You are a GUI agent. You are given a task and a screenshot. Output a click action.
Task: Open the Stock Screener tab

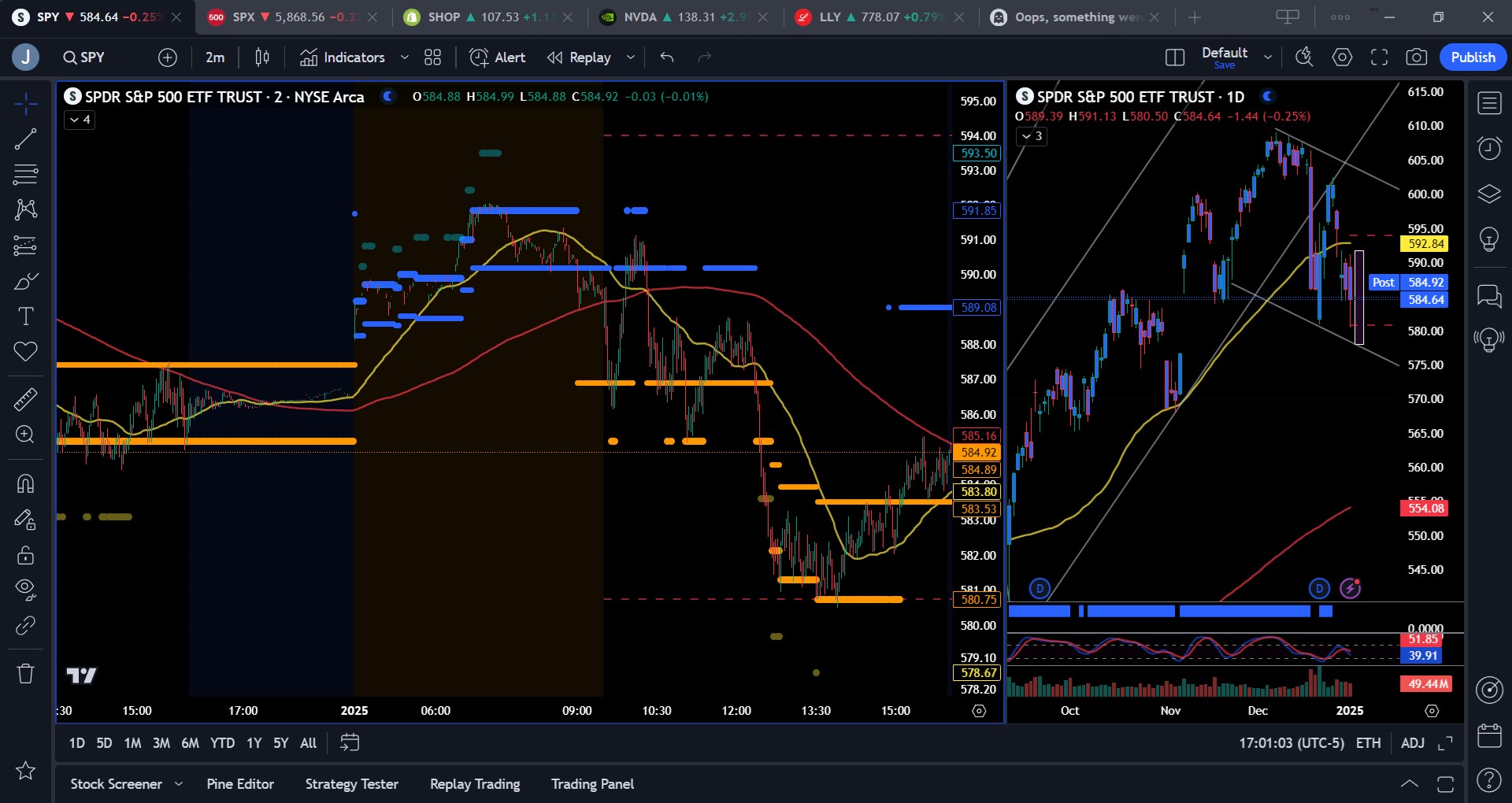(117, 784)
